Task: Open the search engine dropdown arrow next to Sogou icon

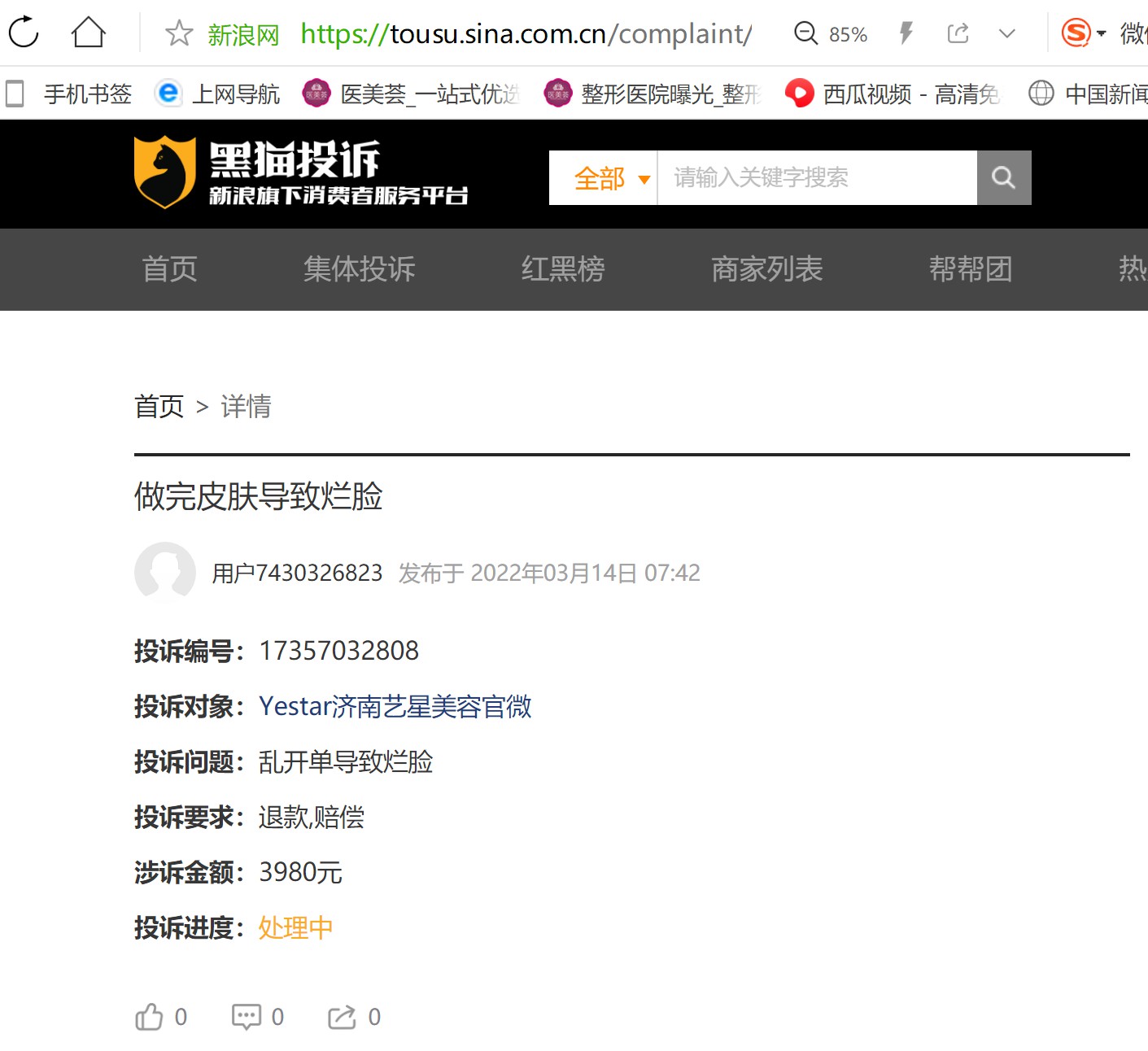Action: tap(1102, 34)
